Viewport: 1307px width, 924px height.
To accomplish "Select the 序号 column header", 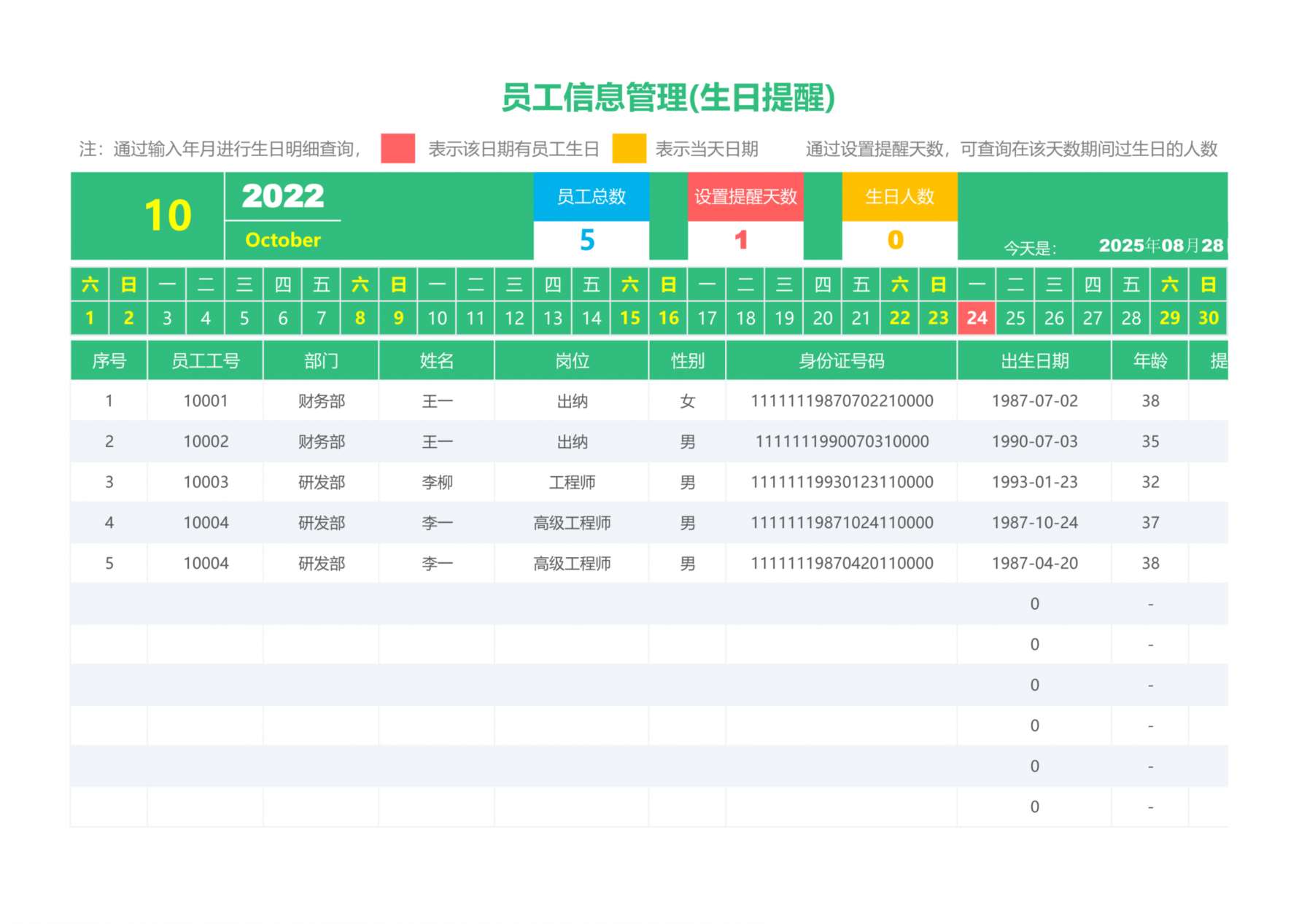I will pos(109,361).
